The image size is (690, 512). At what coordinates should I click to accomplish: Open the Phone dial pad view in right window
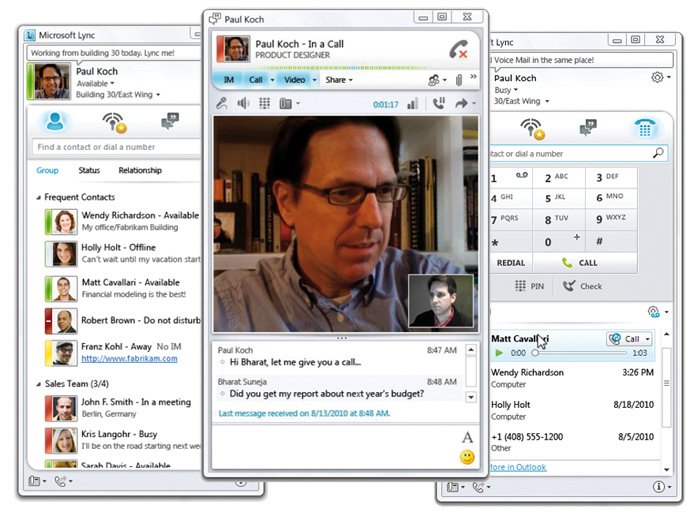[x=644, y=128]
